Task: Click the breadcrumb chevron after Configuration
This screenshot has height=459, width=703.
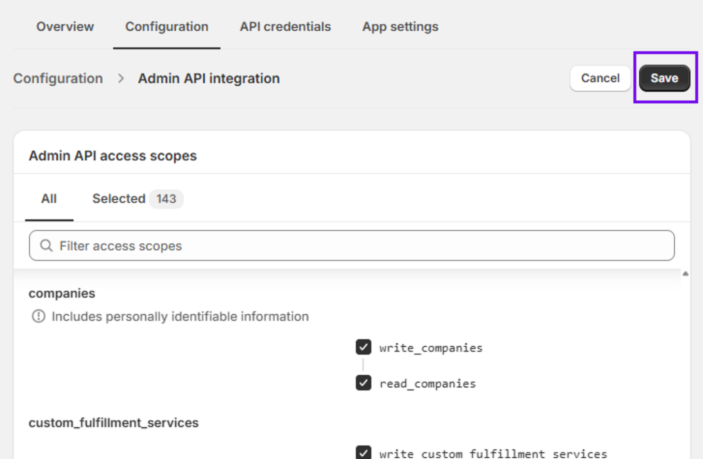Action: coord(120,78)
